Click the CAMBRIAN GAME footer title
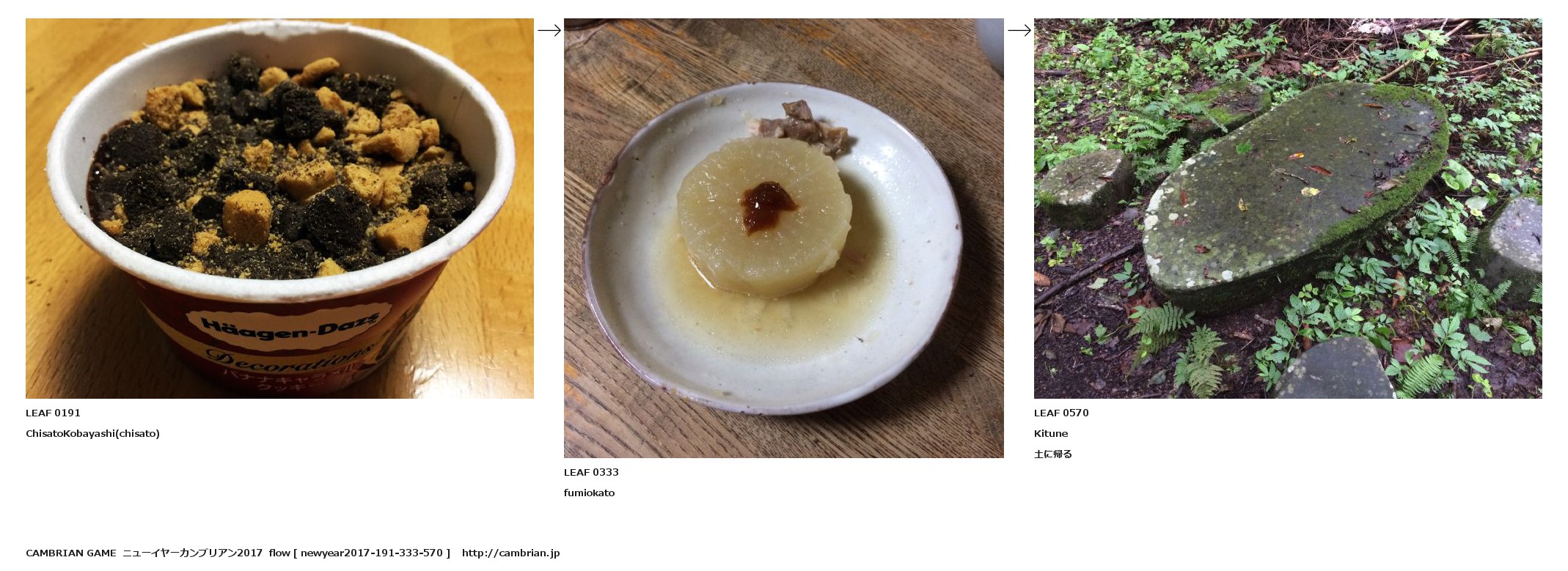 [71, 553]
